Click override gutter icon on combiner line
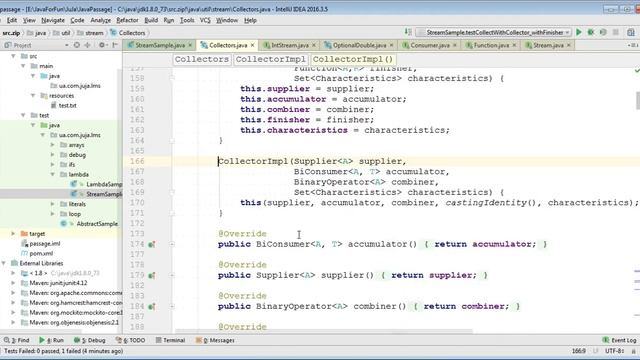 pos(151,306)
